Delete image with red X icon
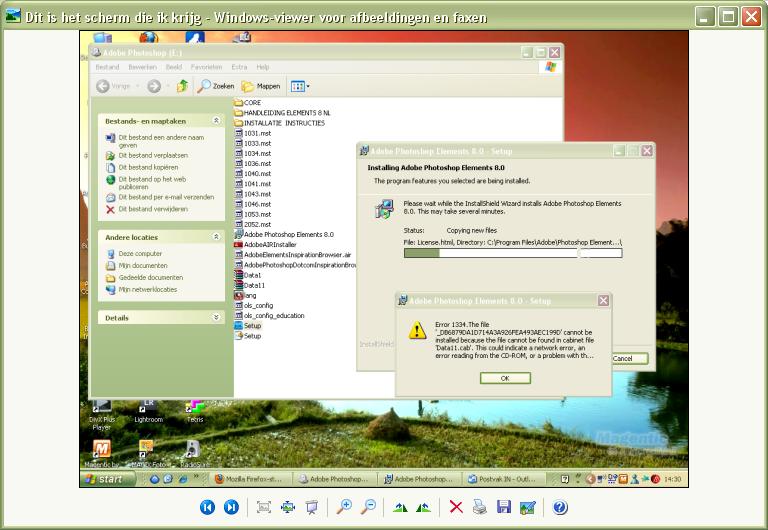768x530 pixels. pyautogui.click(x=456, y=507)
